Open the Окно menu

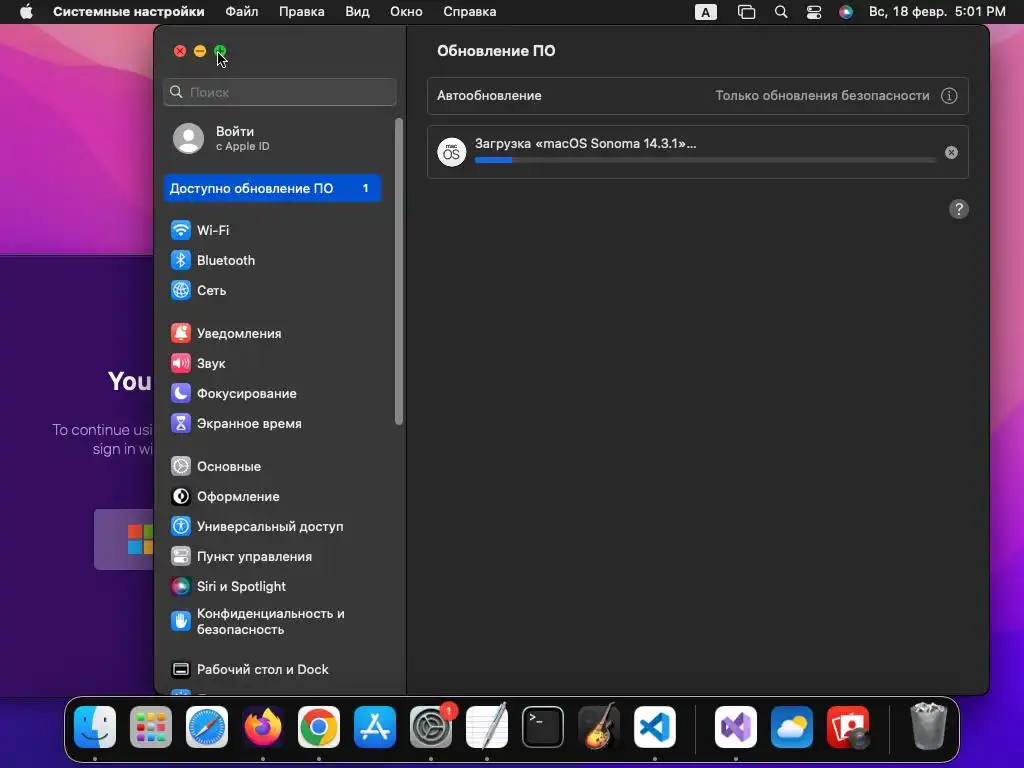[x=406, y=12]
